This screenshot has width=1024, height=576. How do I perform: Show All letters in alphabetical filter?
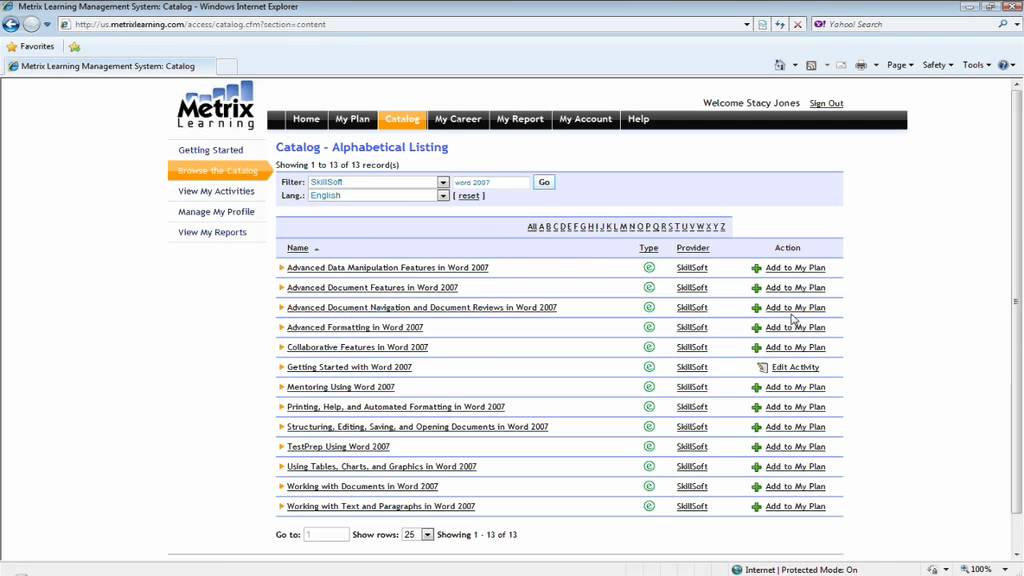point(532,227)
